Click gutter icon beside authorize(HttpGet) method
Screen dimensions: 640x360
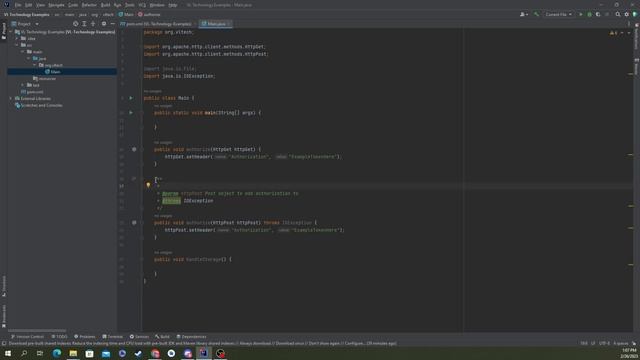pos(134,149)
